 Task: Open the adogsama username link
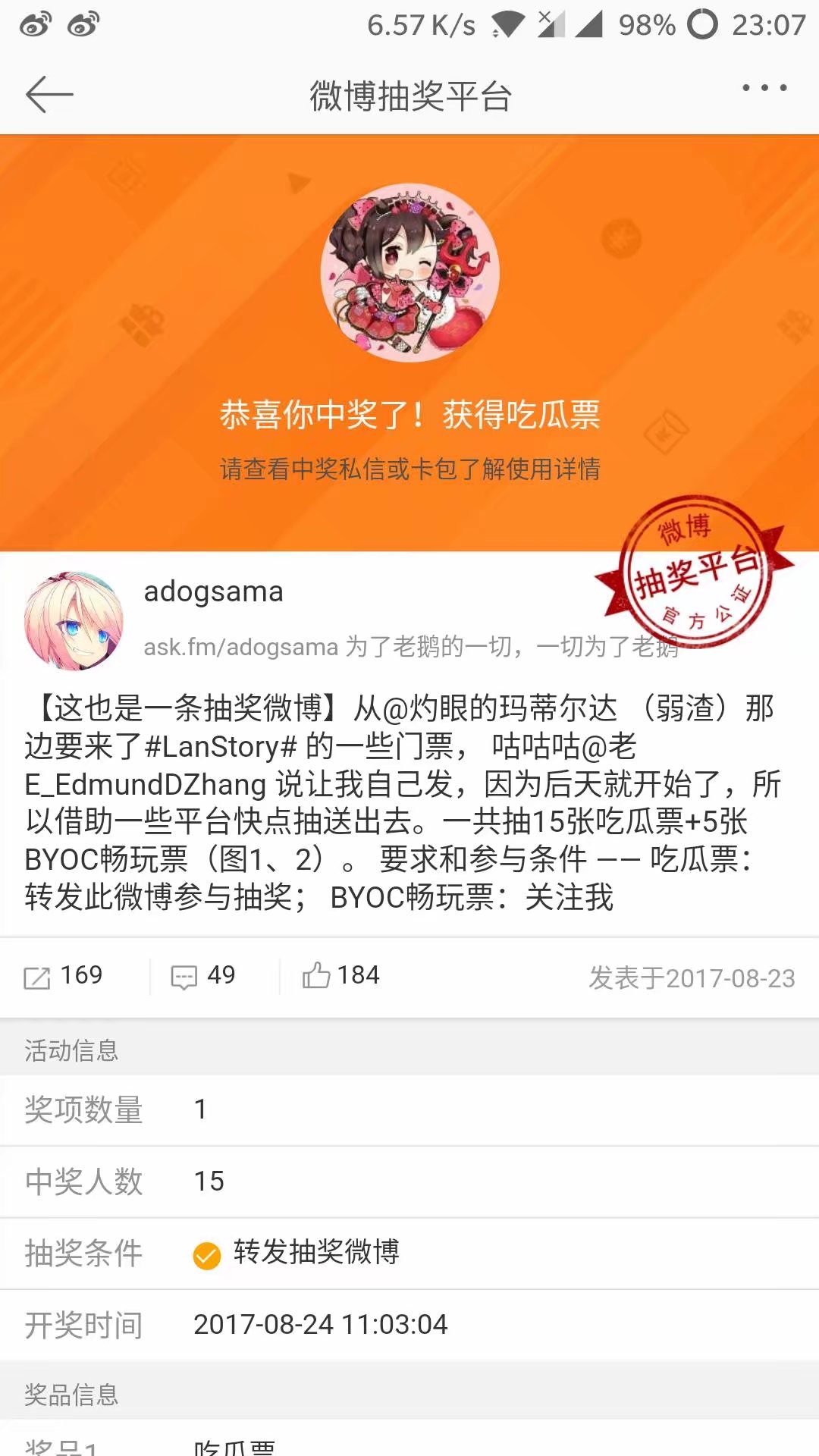(214, 591)
